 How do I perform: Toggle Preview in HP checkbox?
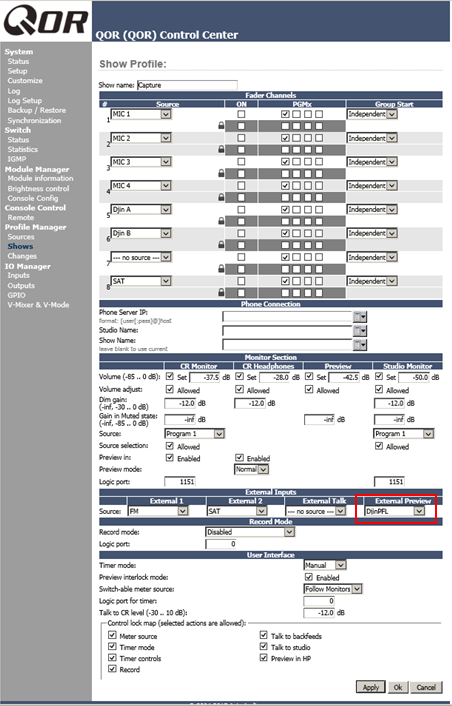(x=264, y=658)
